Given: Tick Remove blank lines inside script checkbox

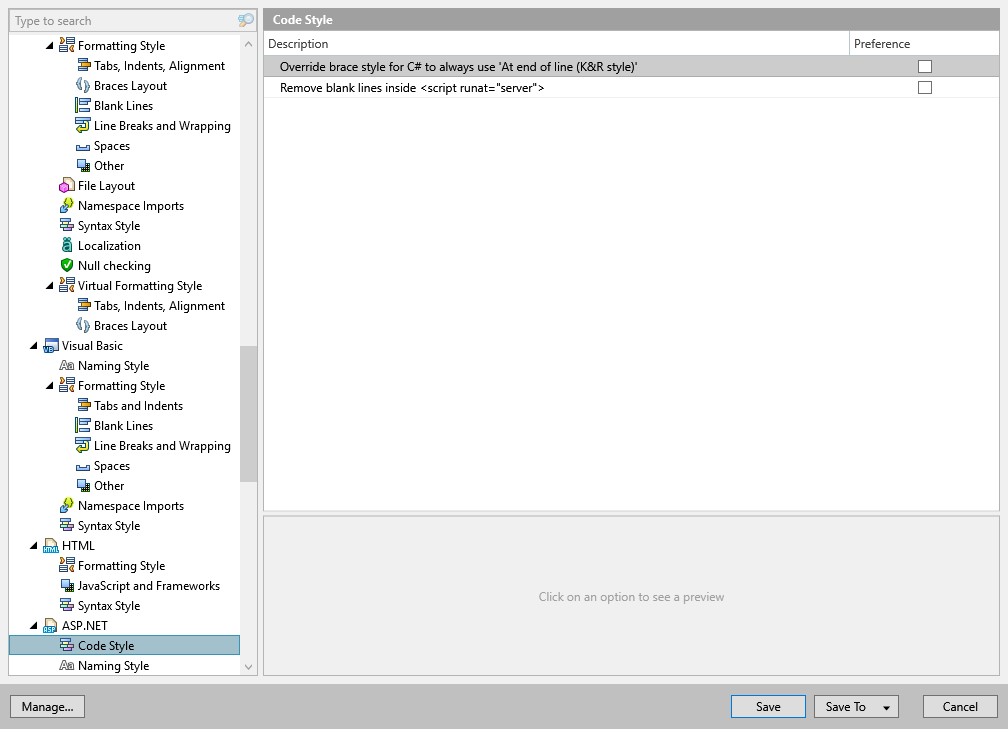Looking at the screenshot, I should point(924,87).
